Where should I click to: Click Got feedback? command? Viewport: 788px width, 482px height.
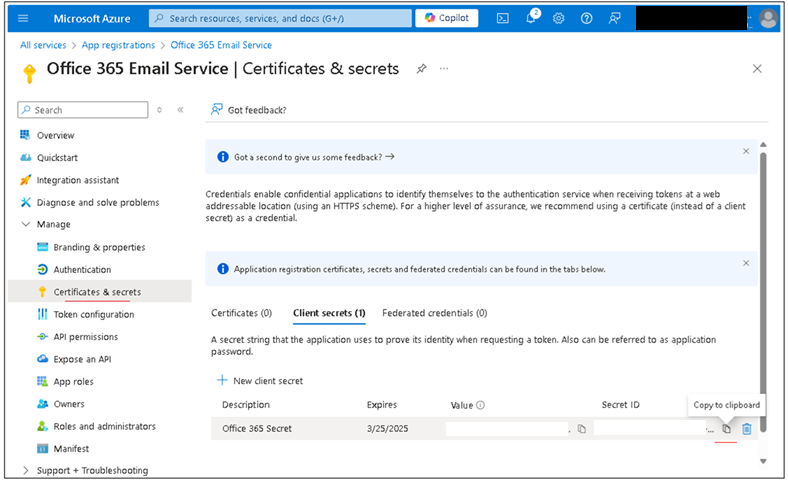point(249,110)
